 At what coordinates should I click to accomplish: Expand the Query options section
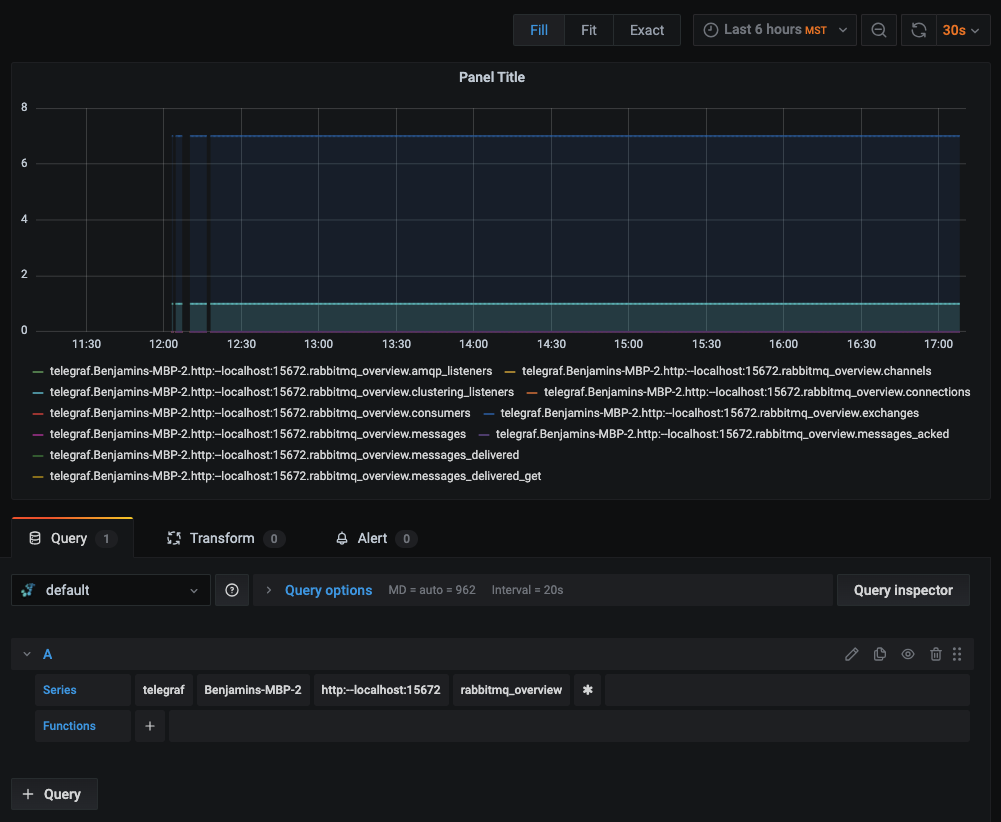point(328,590)
